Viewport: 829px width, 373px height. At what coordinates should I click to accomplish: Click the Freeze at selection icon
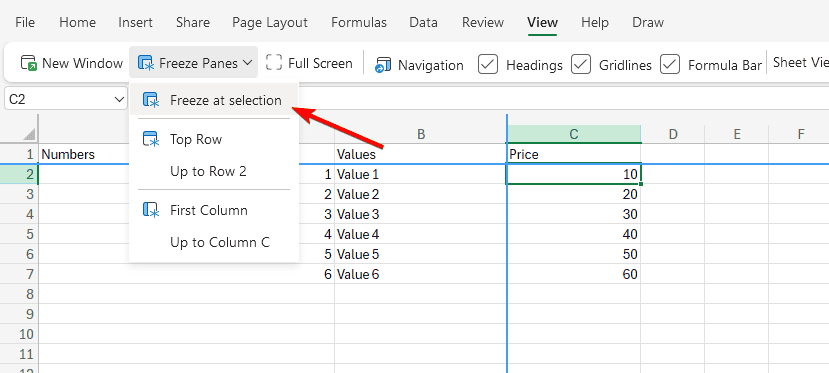click(151, 100)
